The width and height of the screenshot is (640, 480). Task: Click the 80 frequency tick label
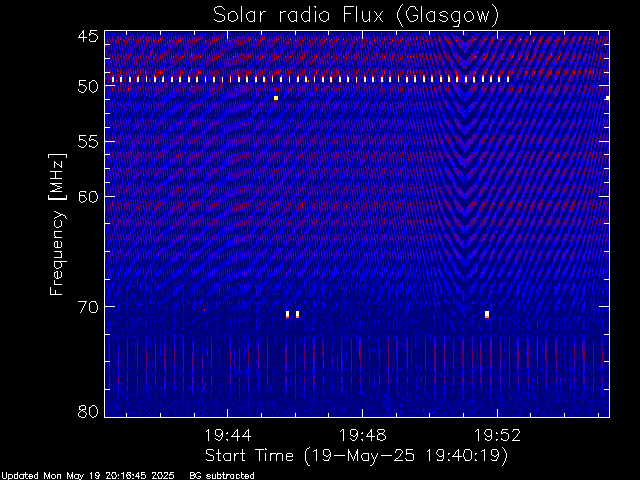pos(88,411)
